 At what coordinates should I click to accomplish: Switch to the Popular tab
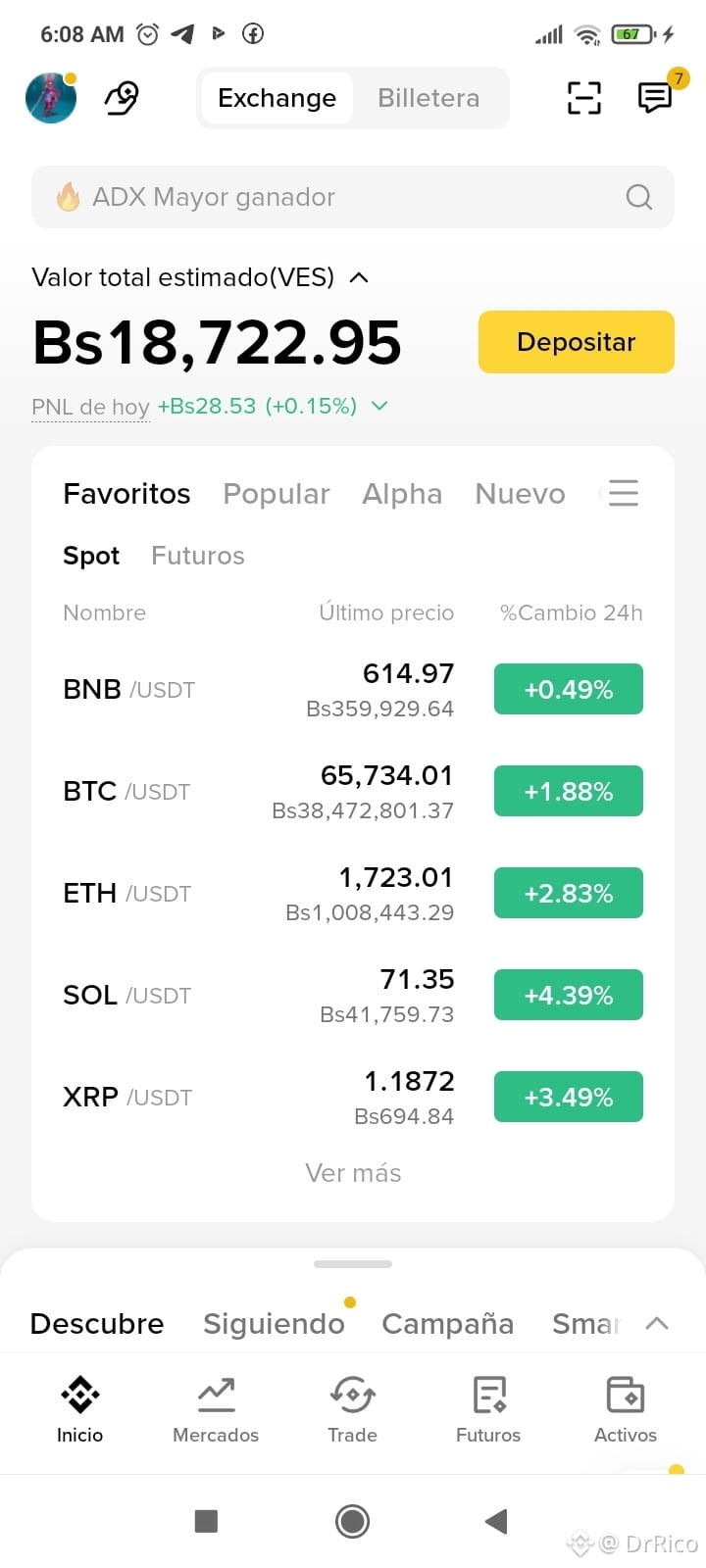pyautogui.click(x=277, y=494)
